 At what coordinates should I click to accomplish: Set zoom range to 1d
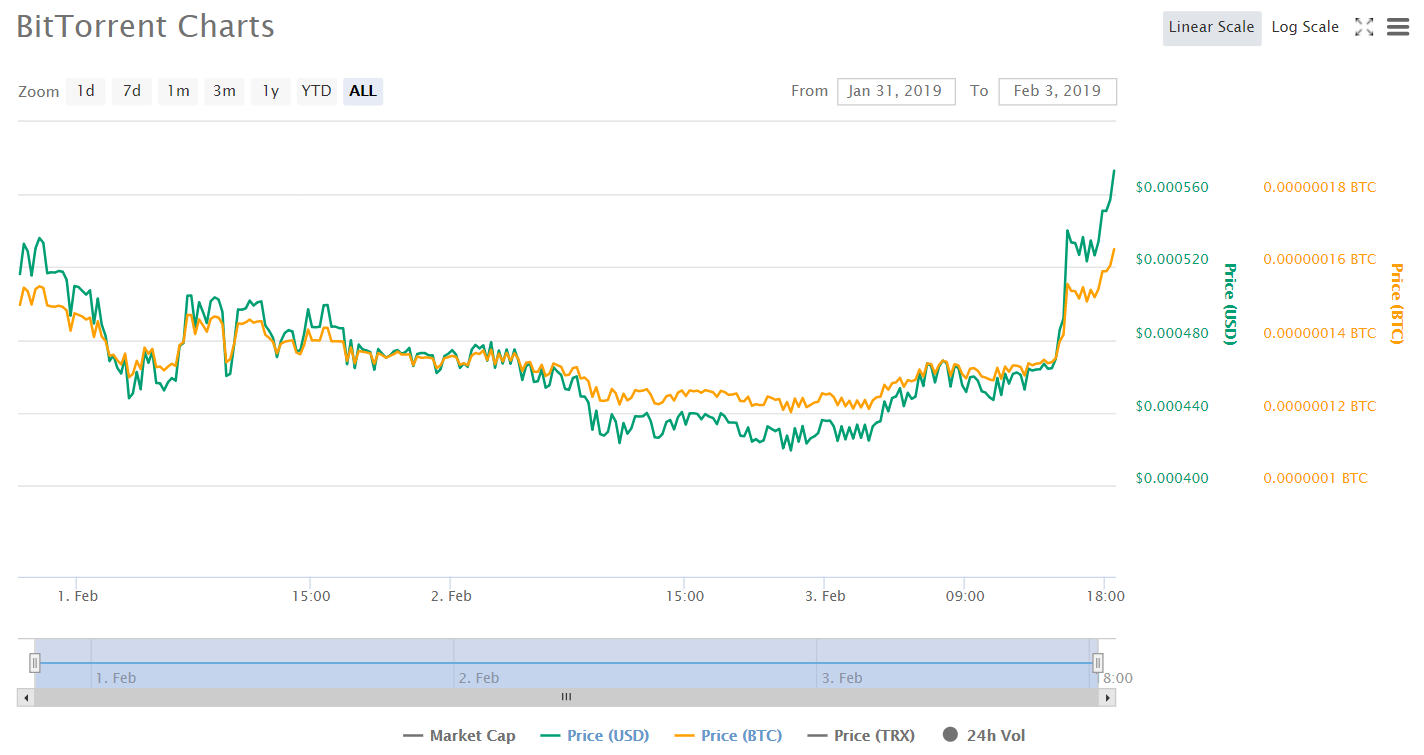tap(86, 91)
